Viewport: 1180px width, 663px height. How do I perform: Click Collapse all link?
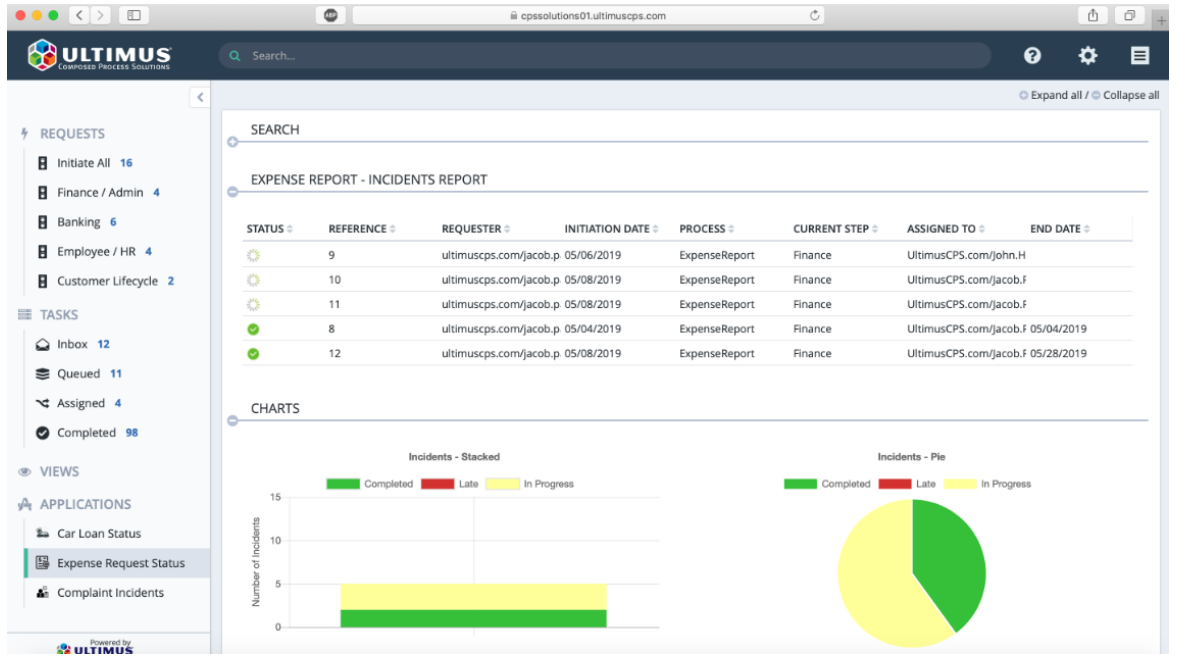[1126, 96]
